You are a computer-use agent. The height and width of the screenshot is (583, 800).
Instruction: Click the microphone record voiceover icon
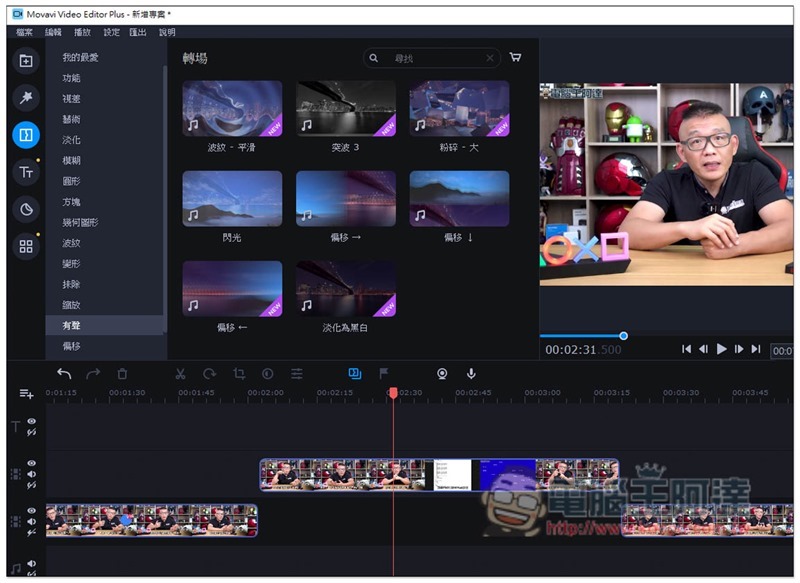point(471,374)
